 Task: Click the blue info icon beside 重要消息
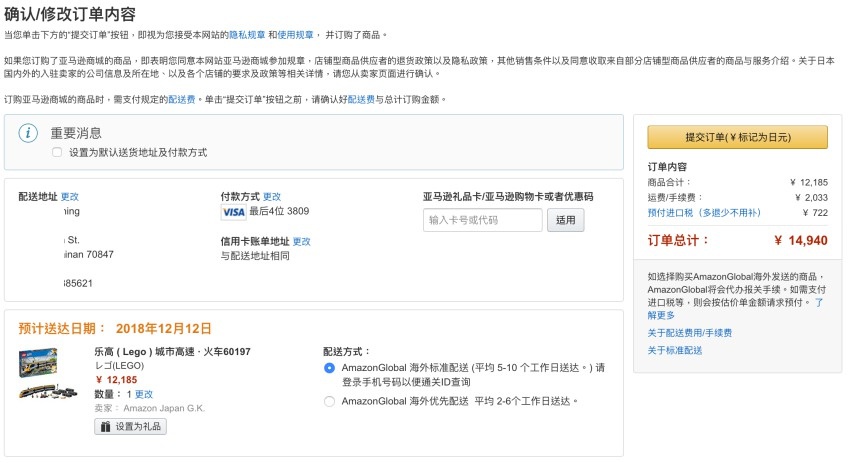(30, 133)
